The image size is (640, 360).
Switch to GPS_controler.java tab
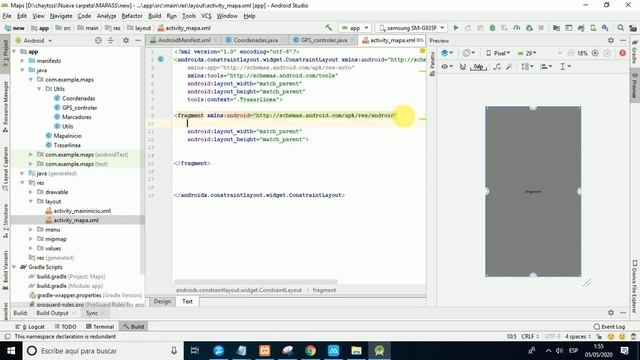pyautogui.click(x=324, y=40)
